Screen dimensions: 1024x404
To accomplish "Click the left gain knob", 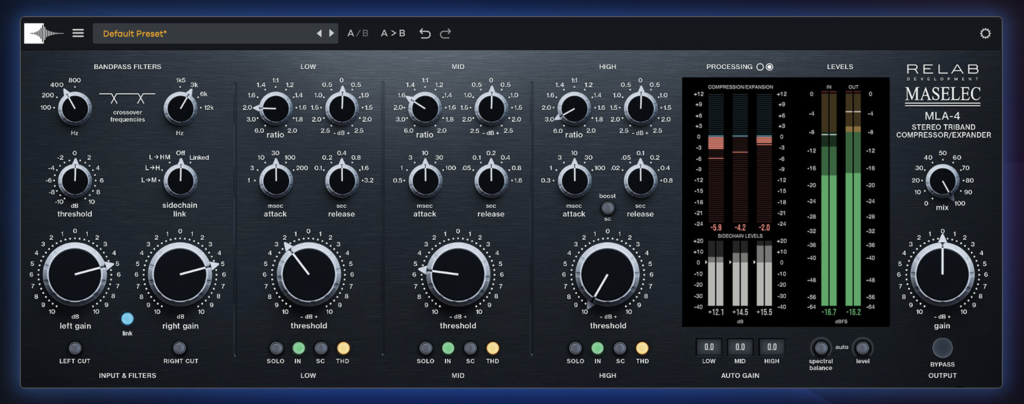I will [x=74, y=273].
